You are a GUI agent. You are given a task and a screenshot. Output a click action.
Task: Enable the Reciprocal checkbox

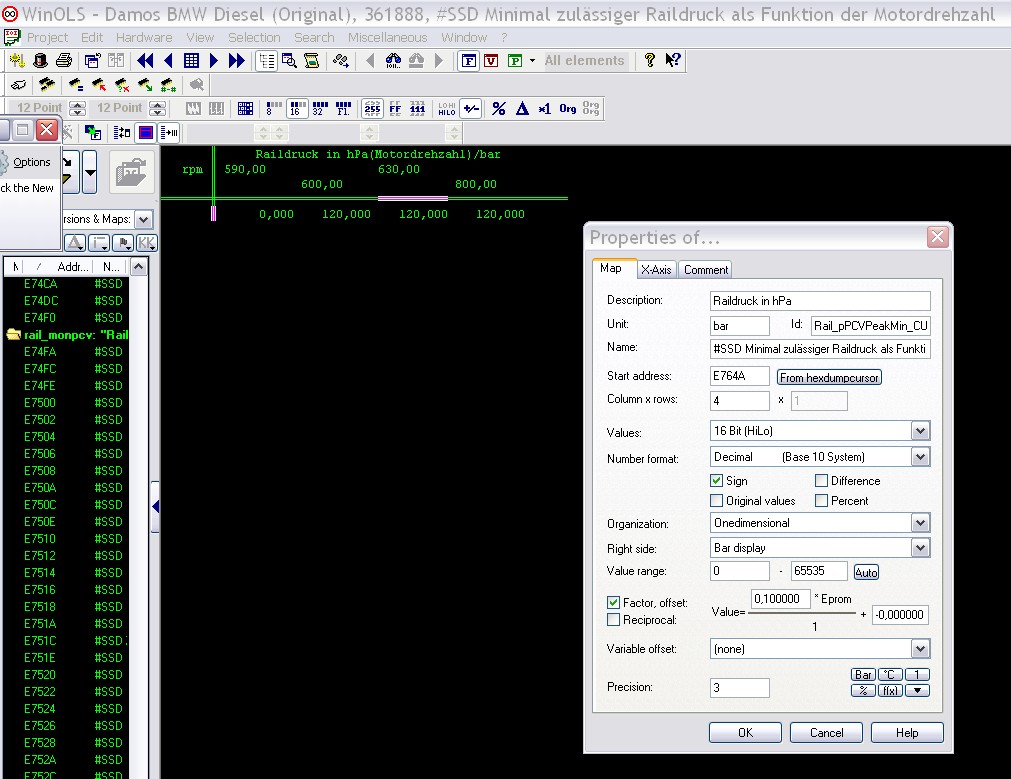click(x=613, y=620)
